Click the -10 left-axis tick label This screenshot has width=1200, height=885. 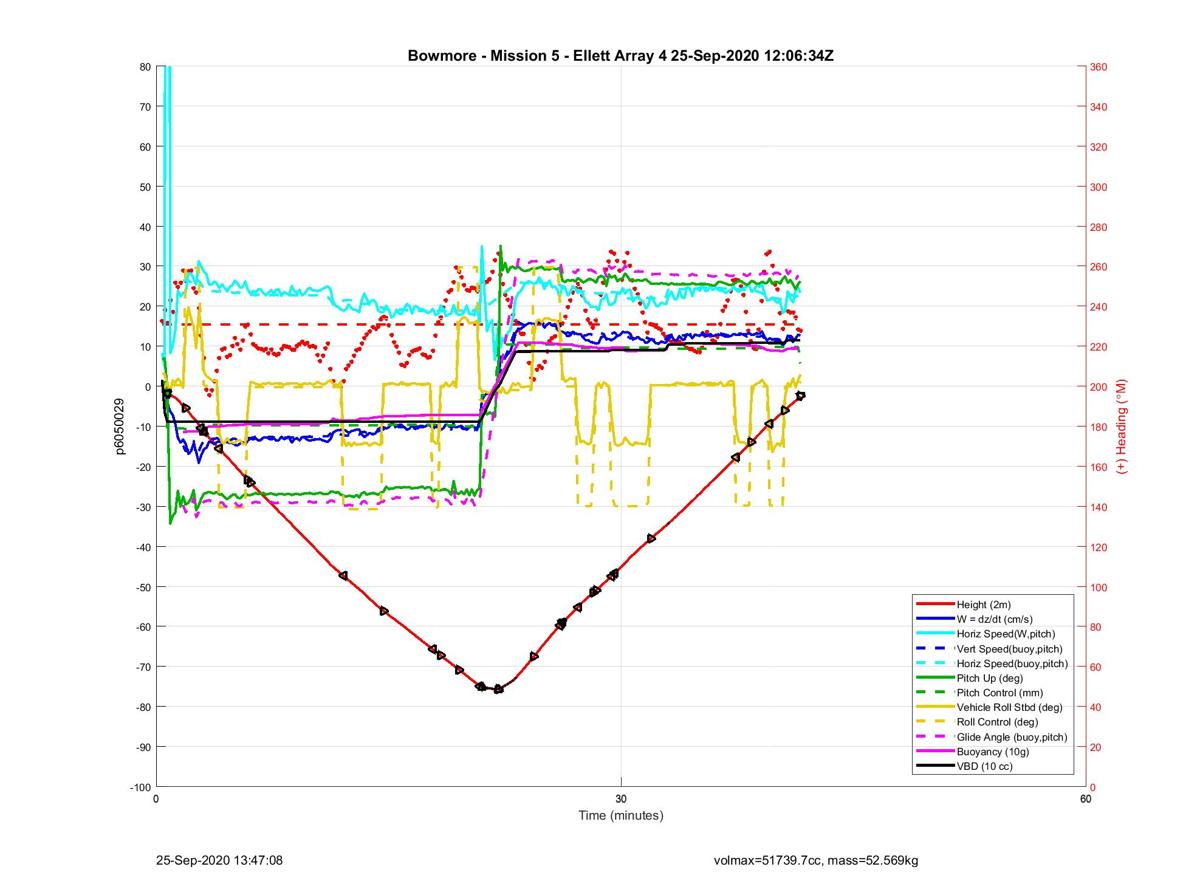pos(142,427)
